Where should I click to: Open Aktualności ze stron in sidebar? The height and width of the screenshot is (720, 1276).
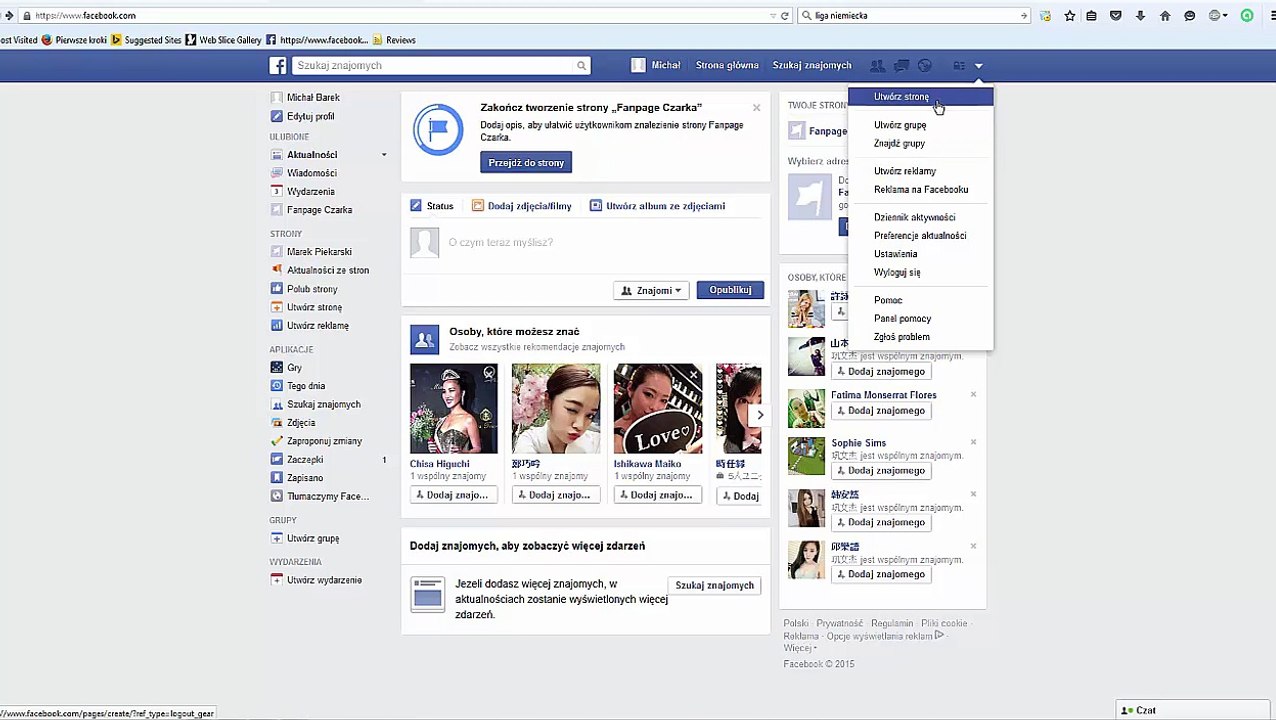tap(328, 271)
